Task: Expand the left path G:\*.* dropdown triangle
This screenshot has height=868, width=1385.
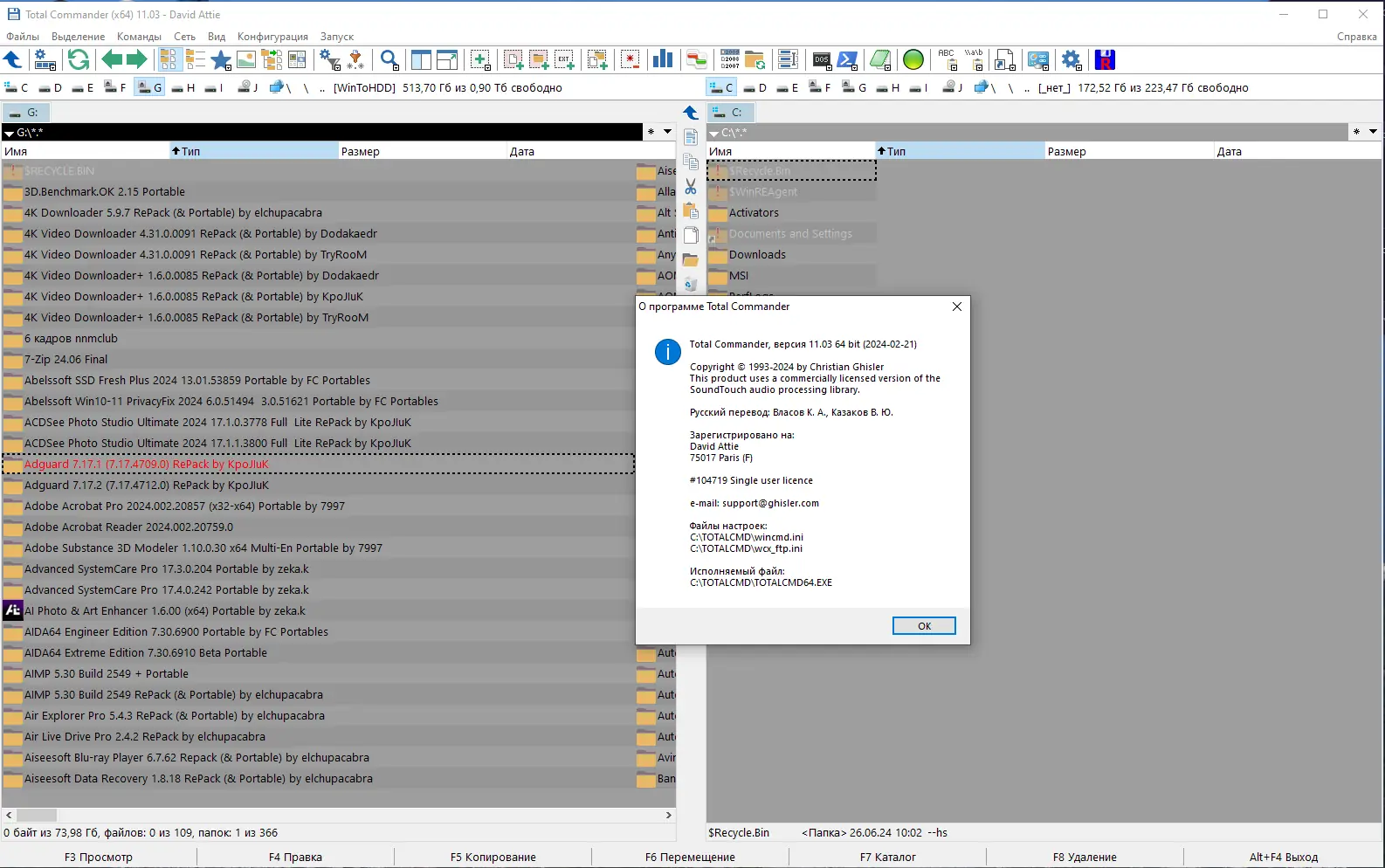Action: [10, 134]
